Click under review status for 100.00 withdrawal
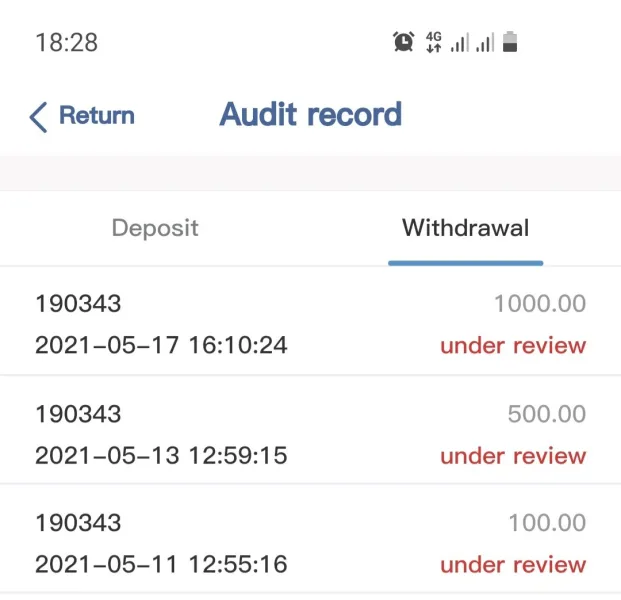 pos(513,565)
